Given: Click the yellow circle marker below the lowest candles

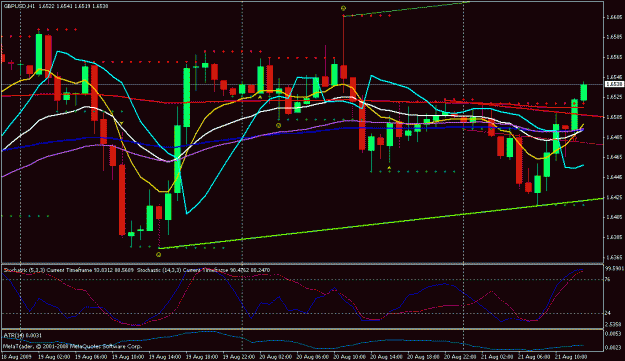Looking at the screenshot, I should click(159, 254).
